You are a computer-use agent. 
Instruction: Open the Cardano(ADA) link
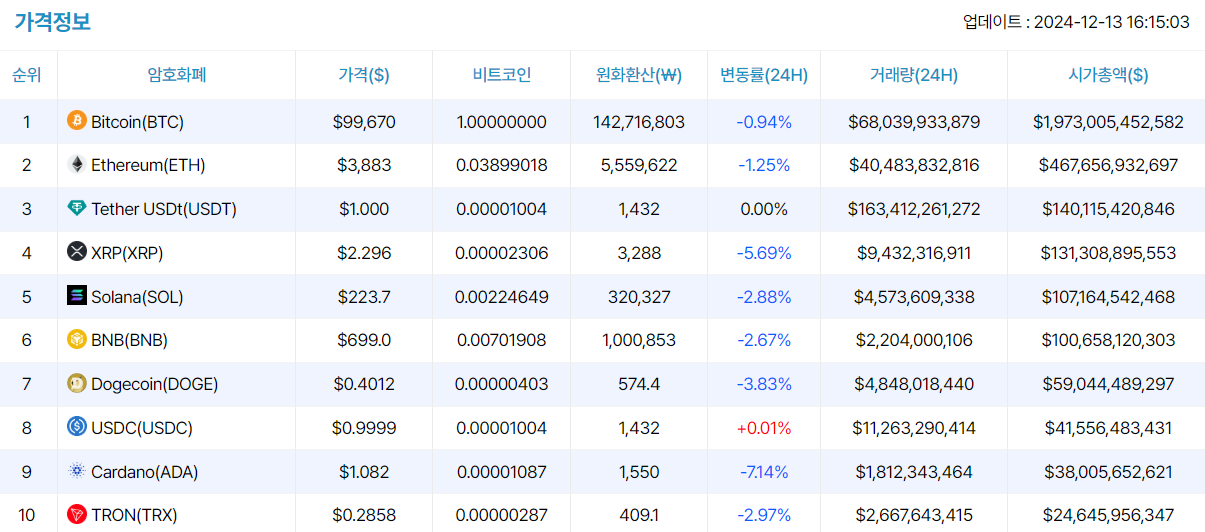tap(145, 472)
